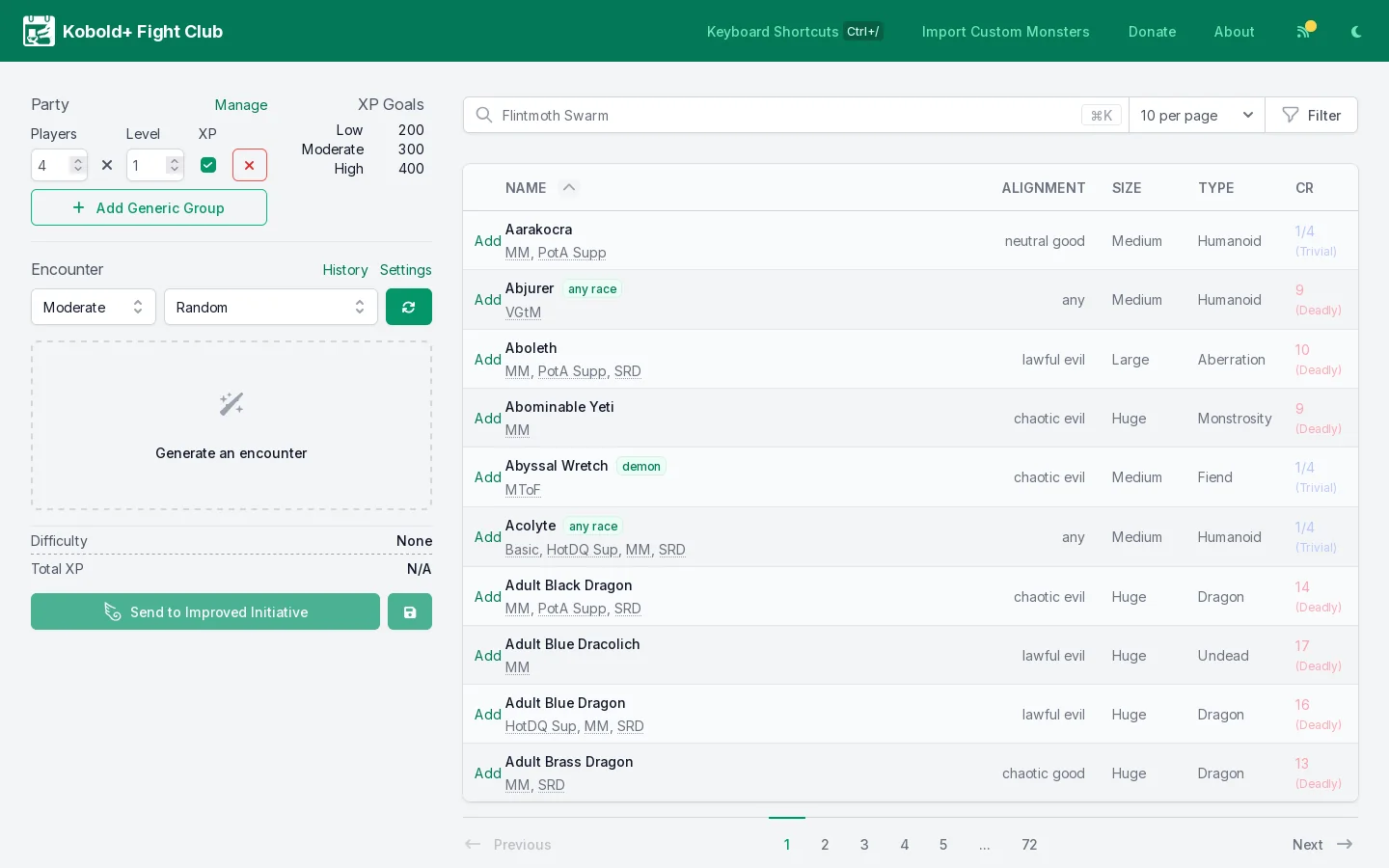Open the party Manage link
The height and width of the screenshot is (868, 1389).
pyautogui.click(x=241, y=105)
